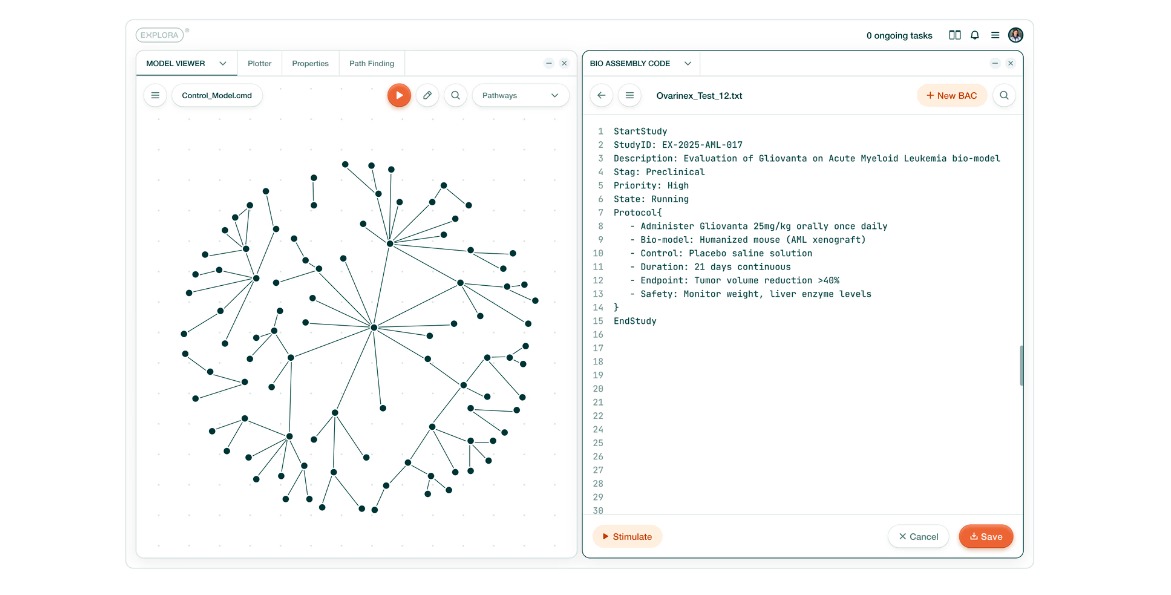This screenshot has height=595, width=1171.
Task: Click the code editor vertical scrollbar
Action: point(1021,365)
